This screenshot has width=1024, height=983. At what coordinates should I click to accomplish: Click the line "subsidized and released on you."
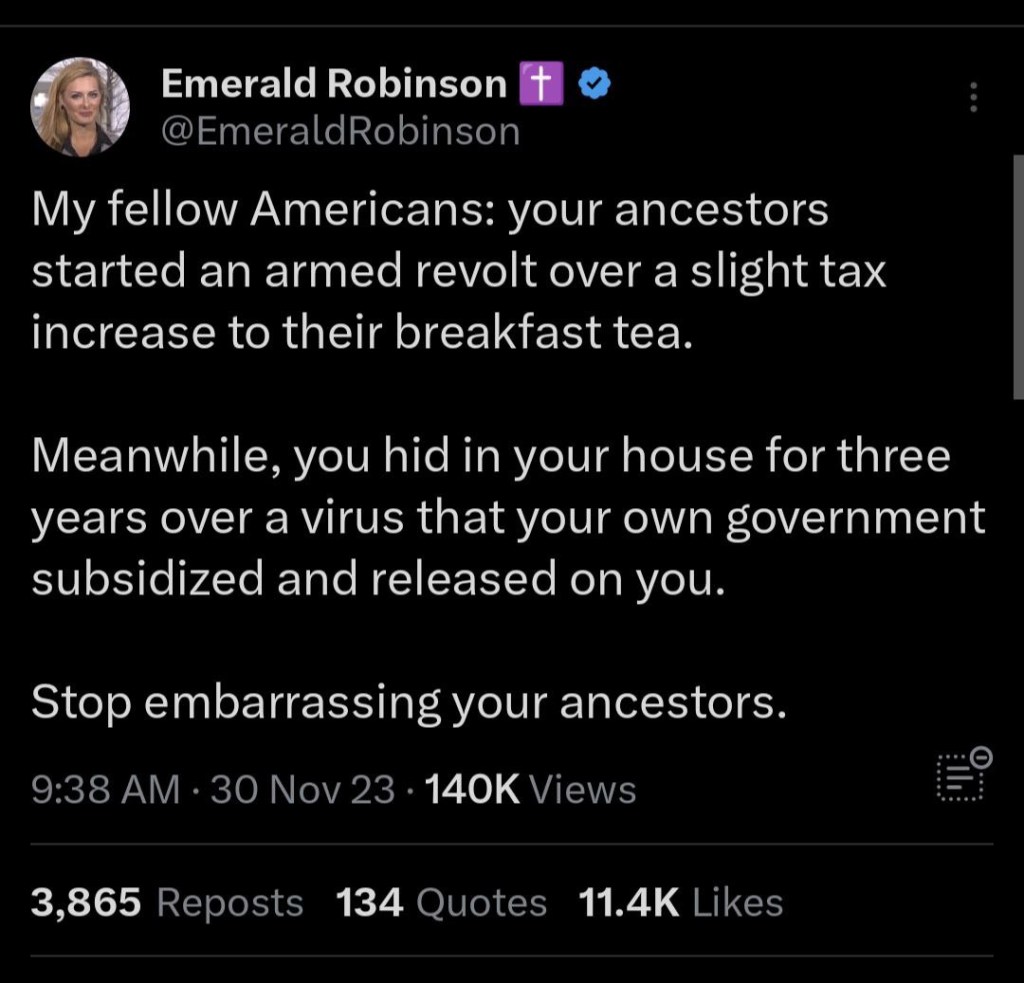377,580
